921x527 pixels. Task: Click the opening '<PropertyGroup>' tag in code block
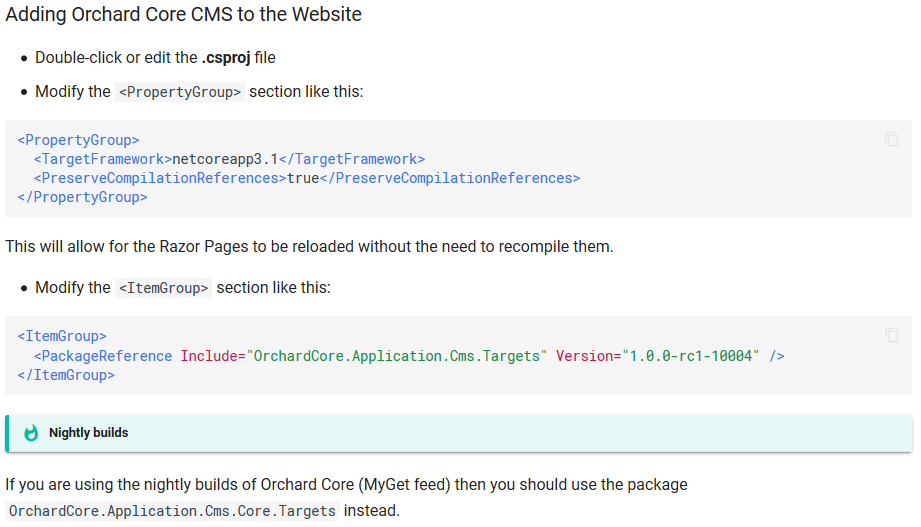point(78,140)
